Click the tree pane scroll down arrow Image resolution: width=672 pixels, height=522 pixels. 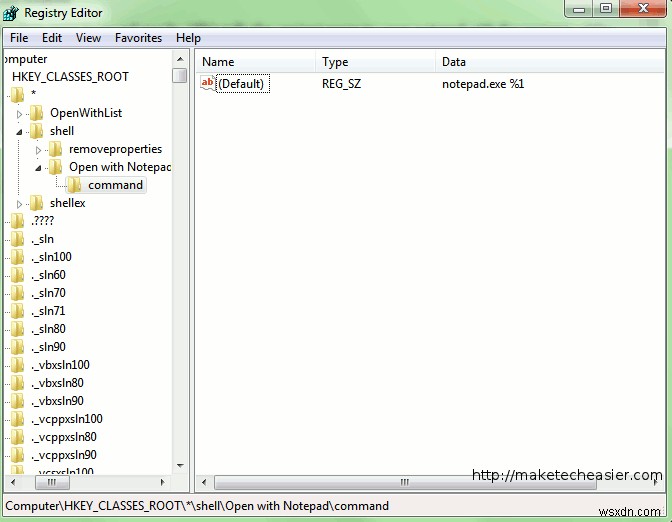180,465
